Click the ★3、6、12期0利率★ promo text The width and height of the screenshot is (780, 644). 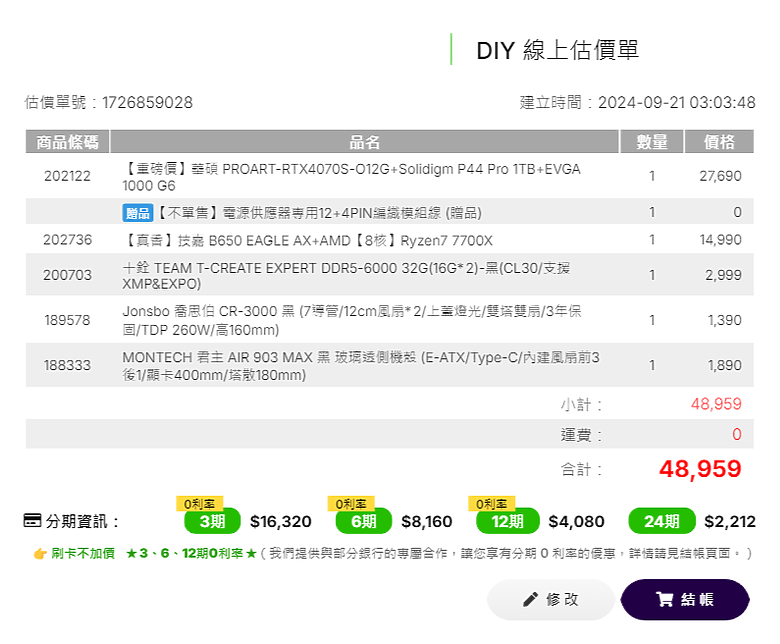191,553
